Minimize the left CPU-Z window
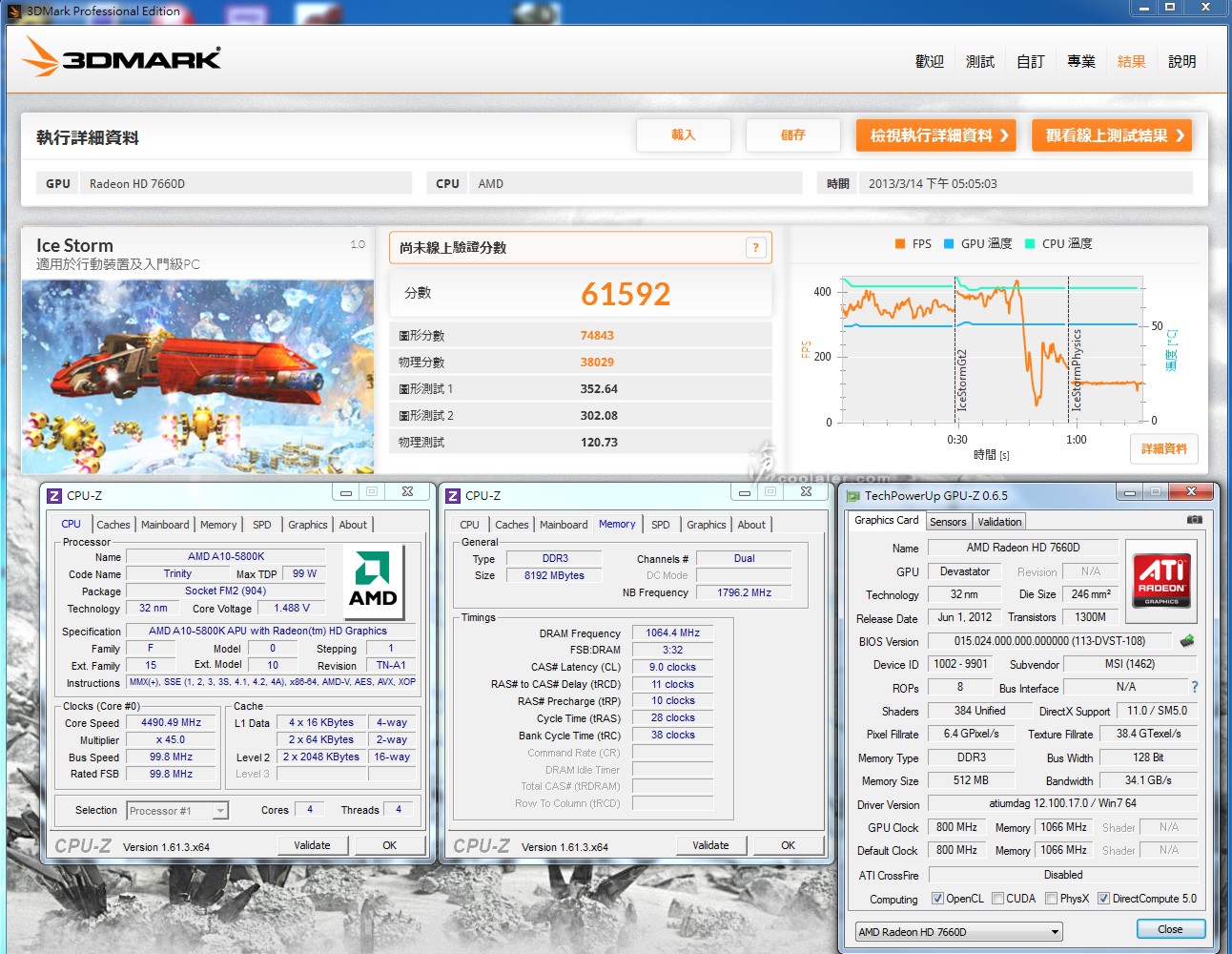Screen dimensions: 1232x954 click(345, 492)
